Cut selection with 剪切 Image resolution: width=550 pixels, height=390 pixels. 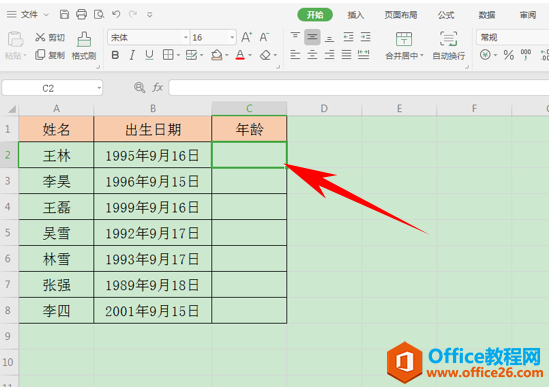click(50, 37)
